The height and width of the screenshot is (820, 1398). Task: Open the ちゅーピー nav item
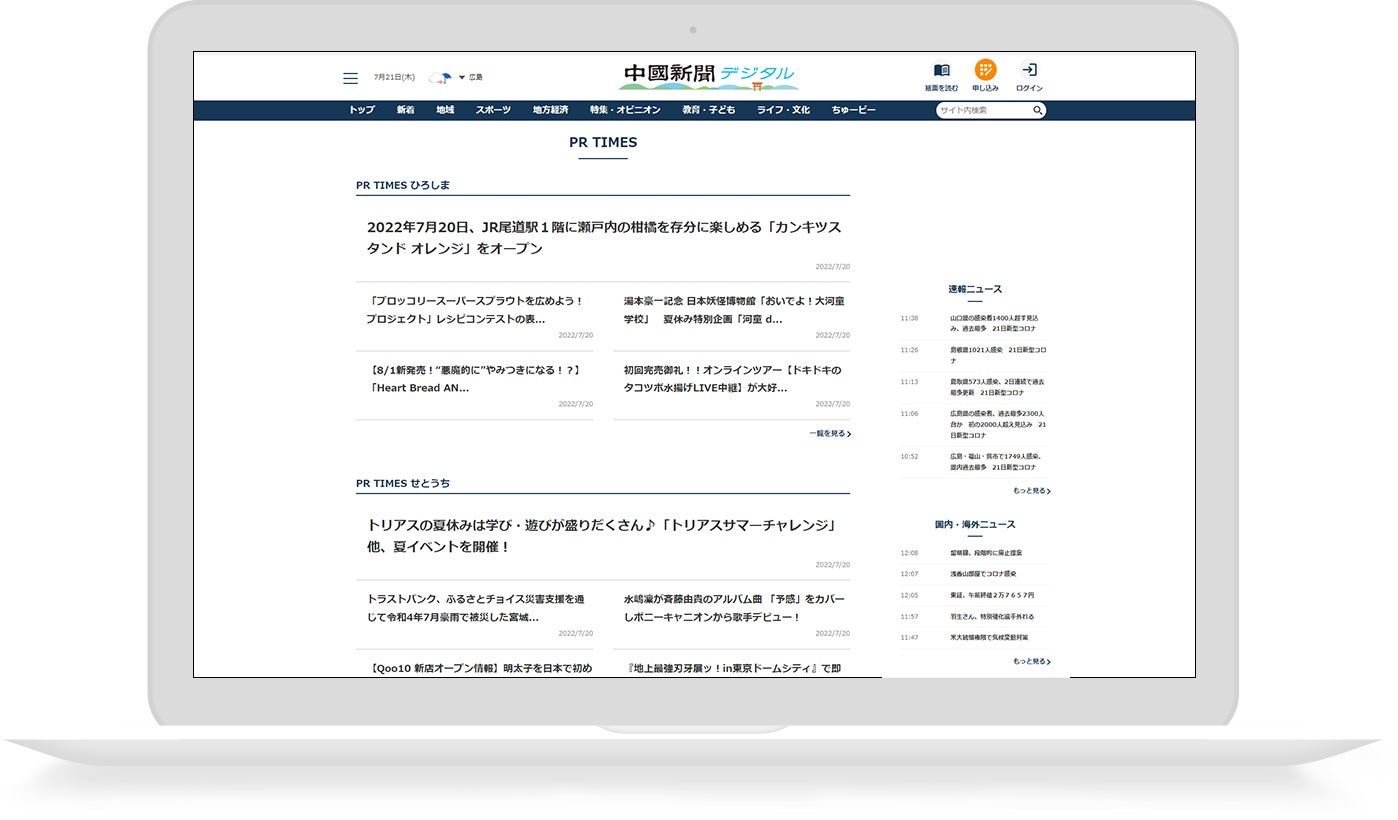(853, 110)
